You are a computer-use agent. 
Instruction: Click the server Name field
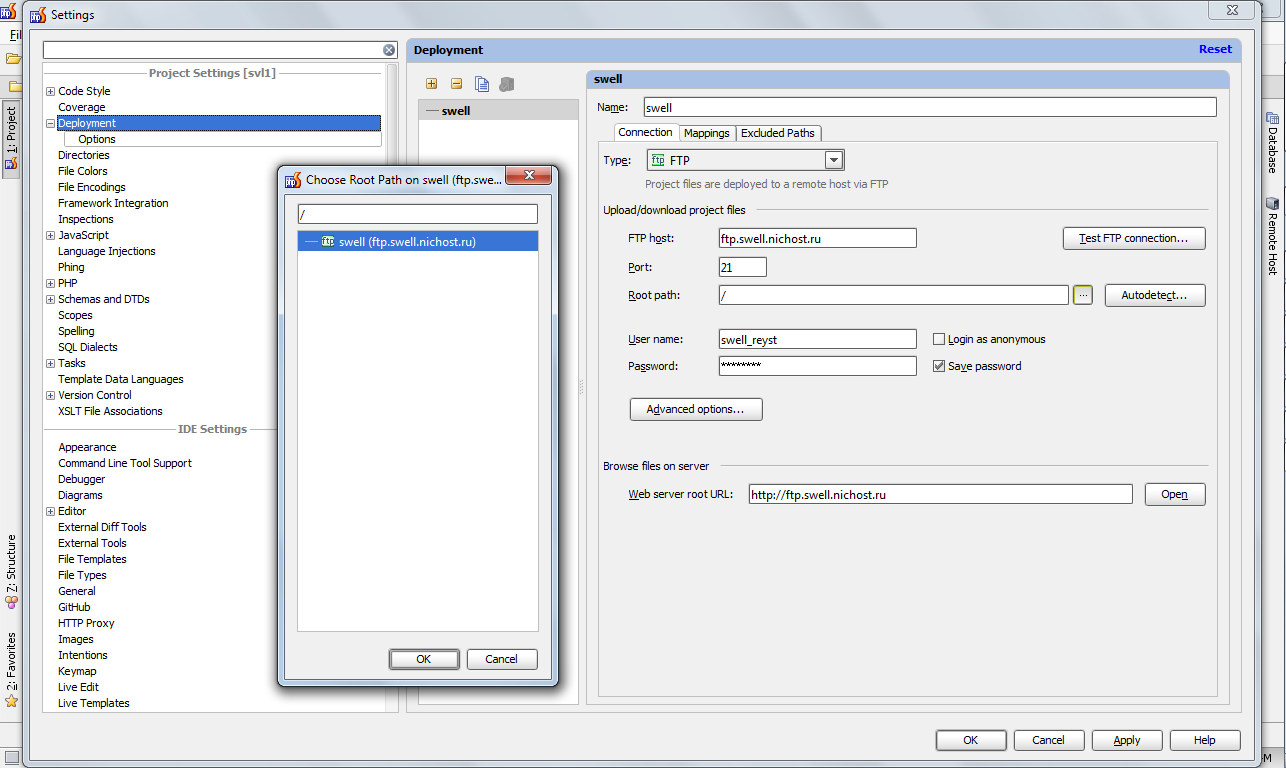930,107
